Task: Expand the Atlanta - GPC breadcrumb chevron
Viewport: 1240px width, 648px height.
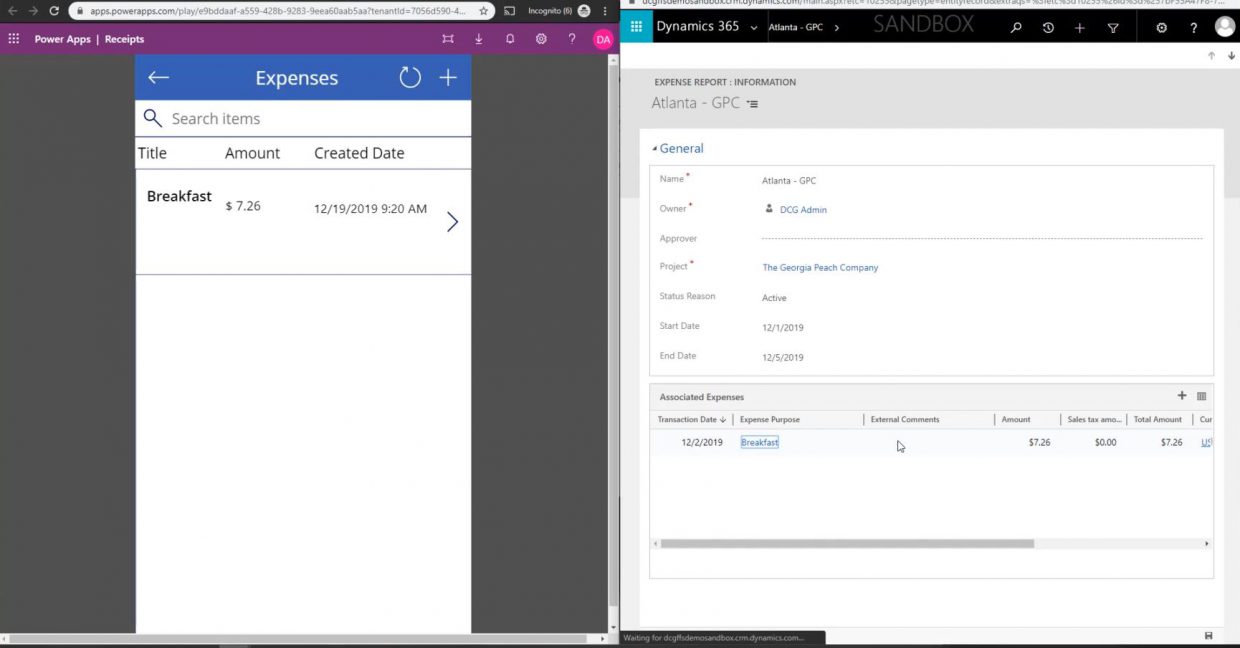Action: (837, 28)
